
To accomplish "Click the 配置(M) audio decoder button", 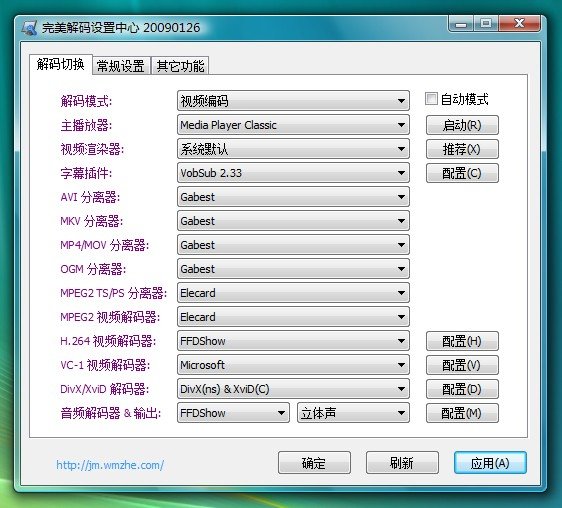I will [x=462, y=413].
